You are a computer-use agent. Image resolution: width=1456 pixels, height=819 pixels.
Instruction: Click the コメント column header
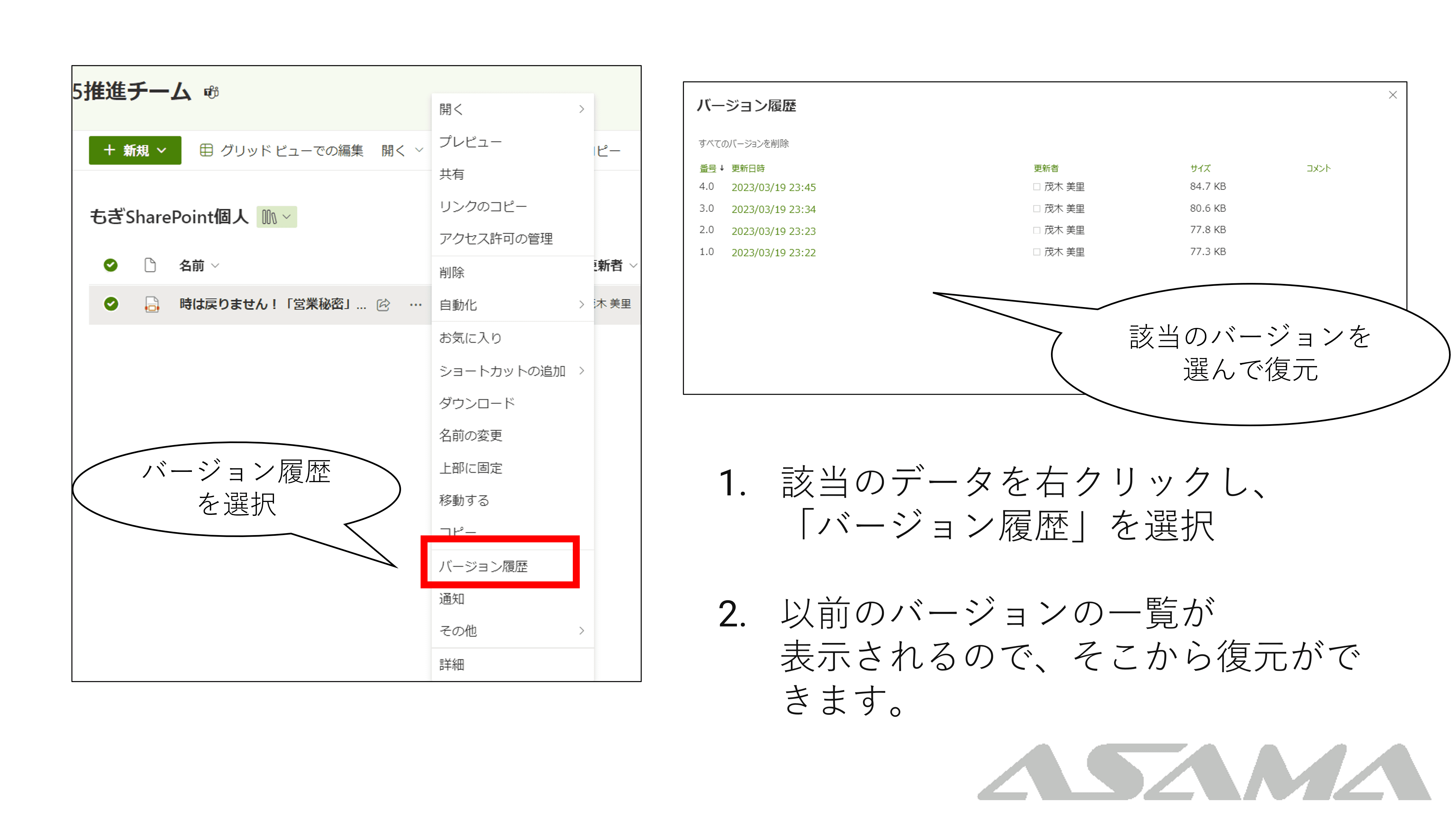coord(1318,168)
